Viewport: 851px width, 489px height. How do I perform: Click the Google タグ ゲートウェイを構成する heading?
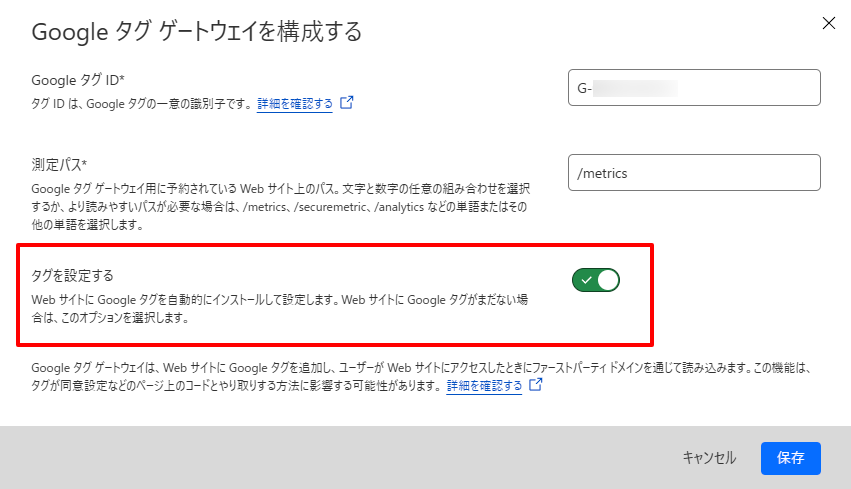196,31
